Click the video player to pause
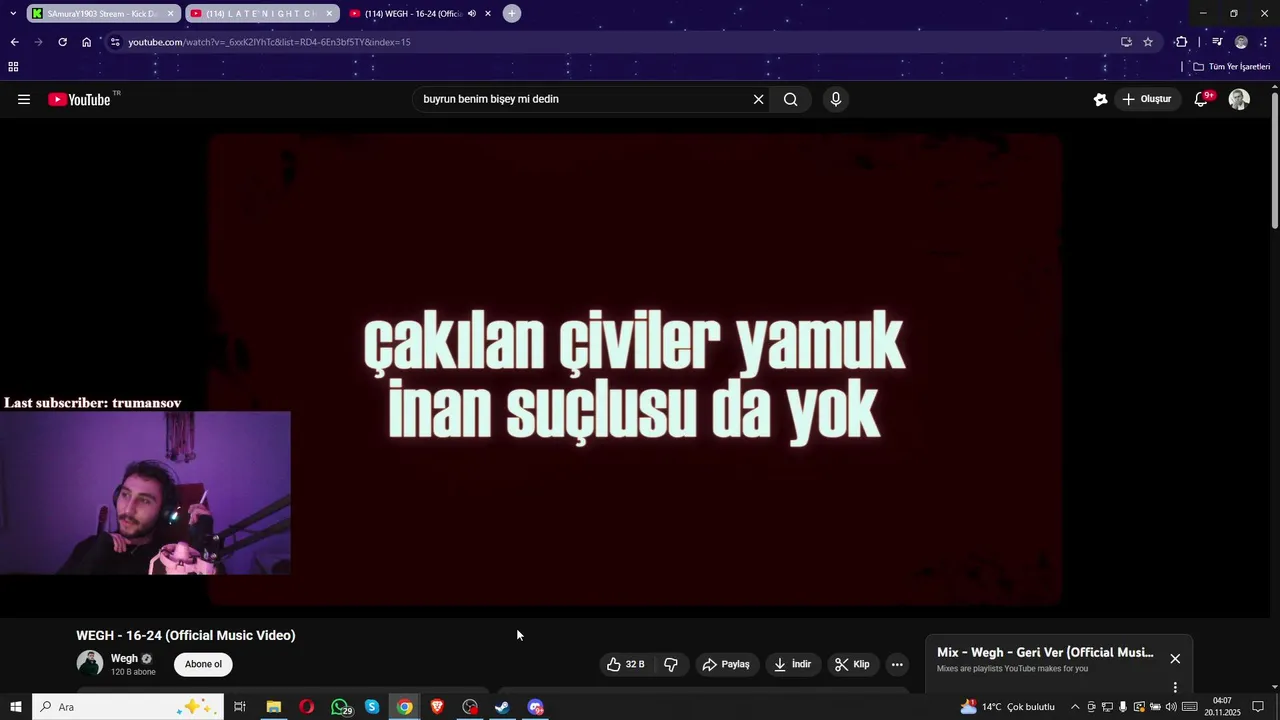 pos(635,370)
